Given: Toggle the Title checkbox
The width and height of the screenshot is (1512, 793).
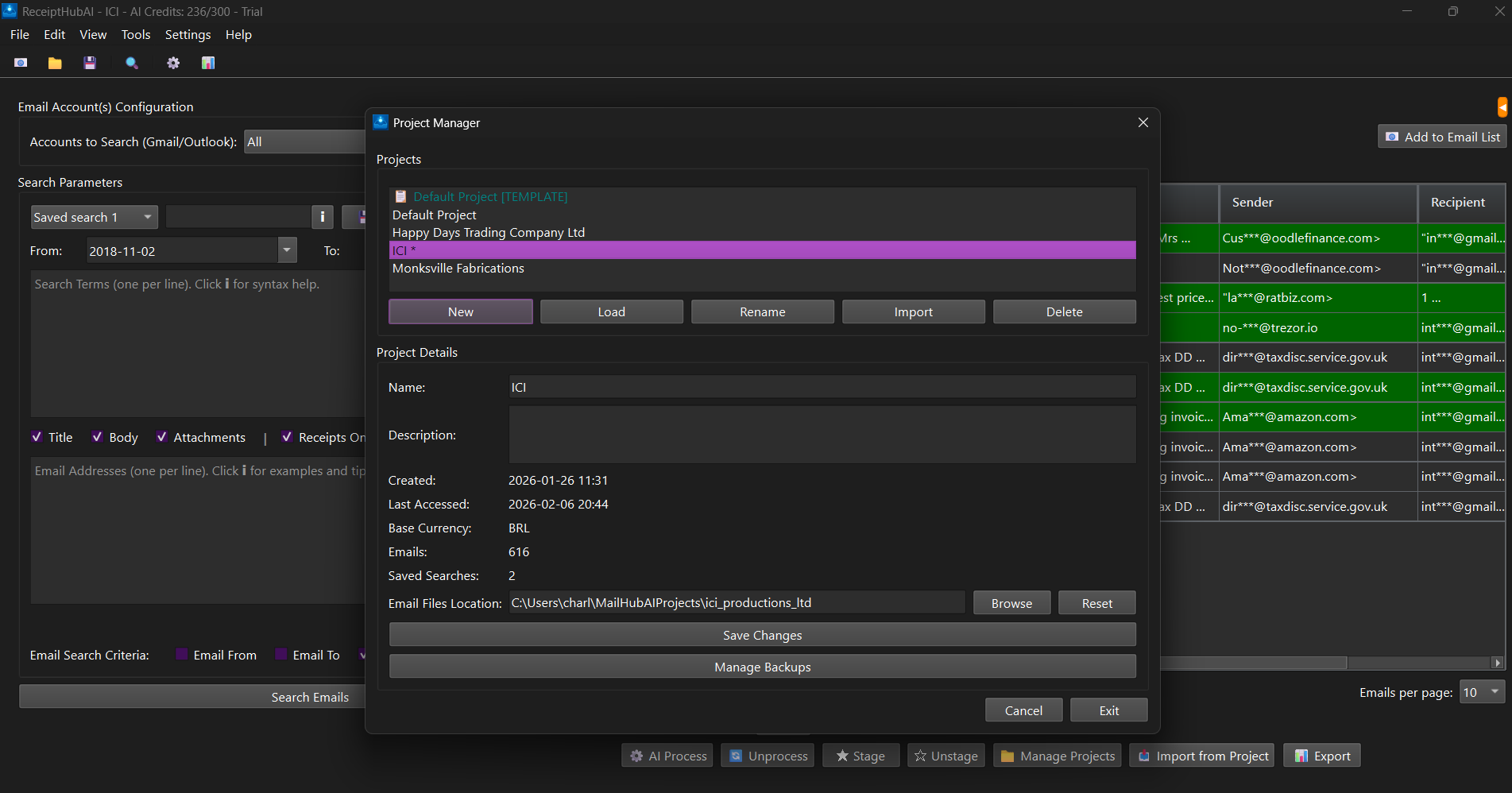Looking at the screenshot, I should coord(37,437).
